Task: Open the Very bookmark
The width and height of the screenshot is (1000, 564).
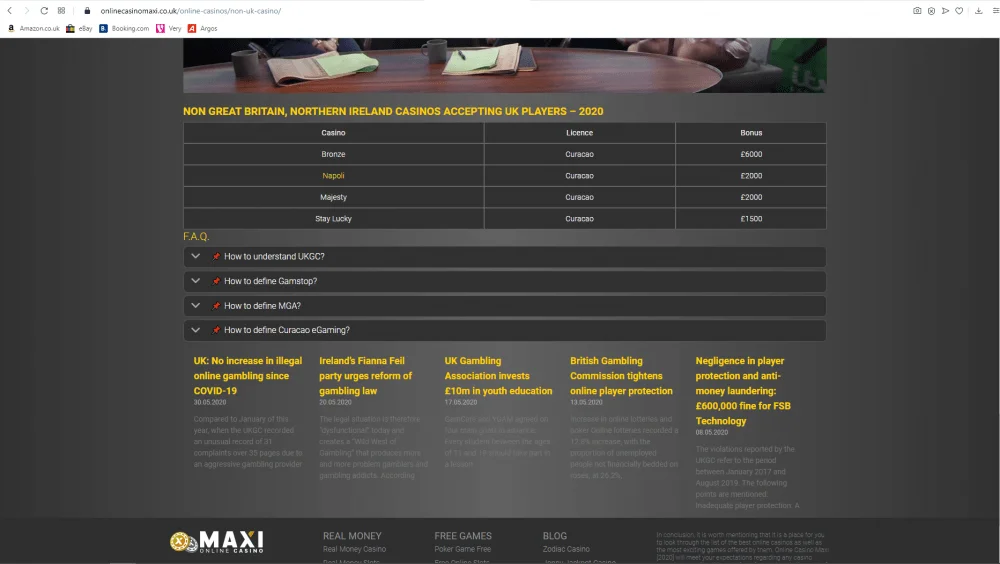Action: point(169,29)
